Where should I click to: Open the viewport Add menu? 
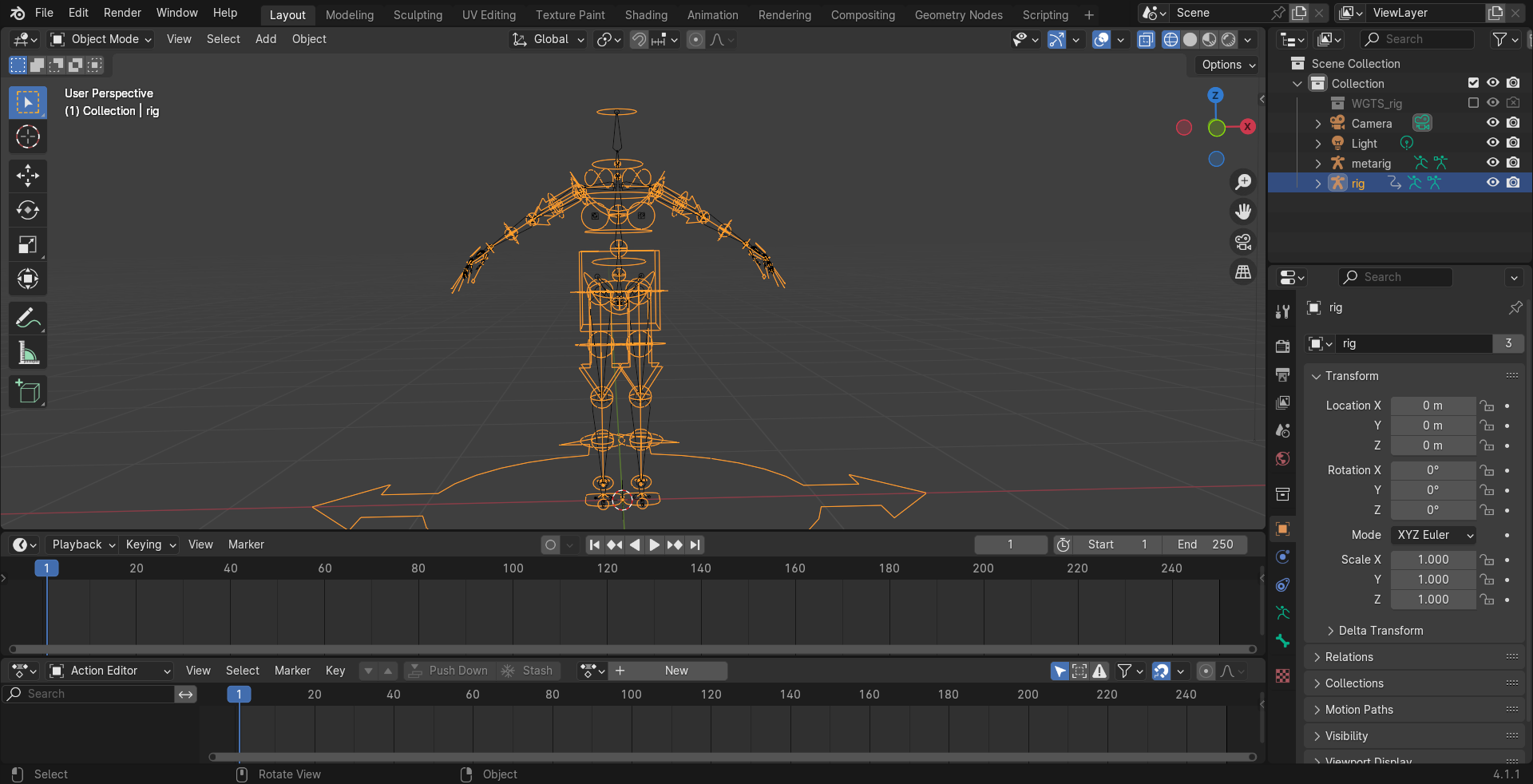pos(266,39)
